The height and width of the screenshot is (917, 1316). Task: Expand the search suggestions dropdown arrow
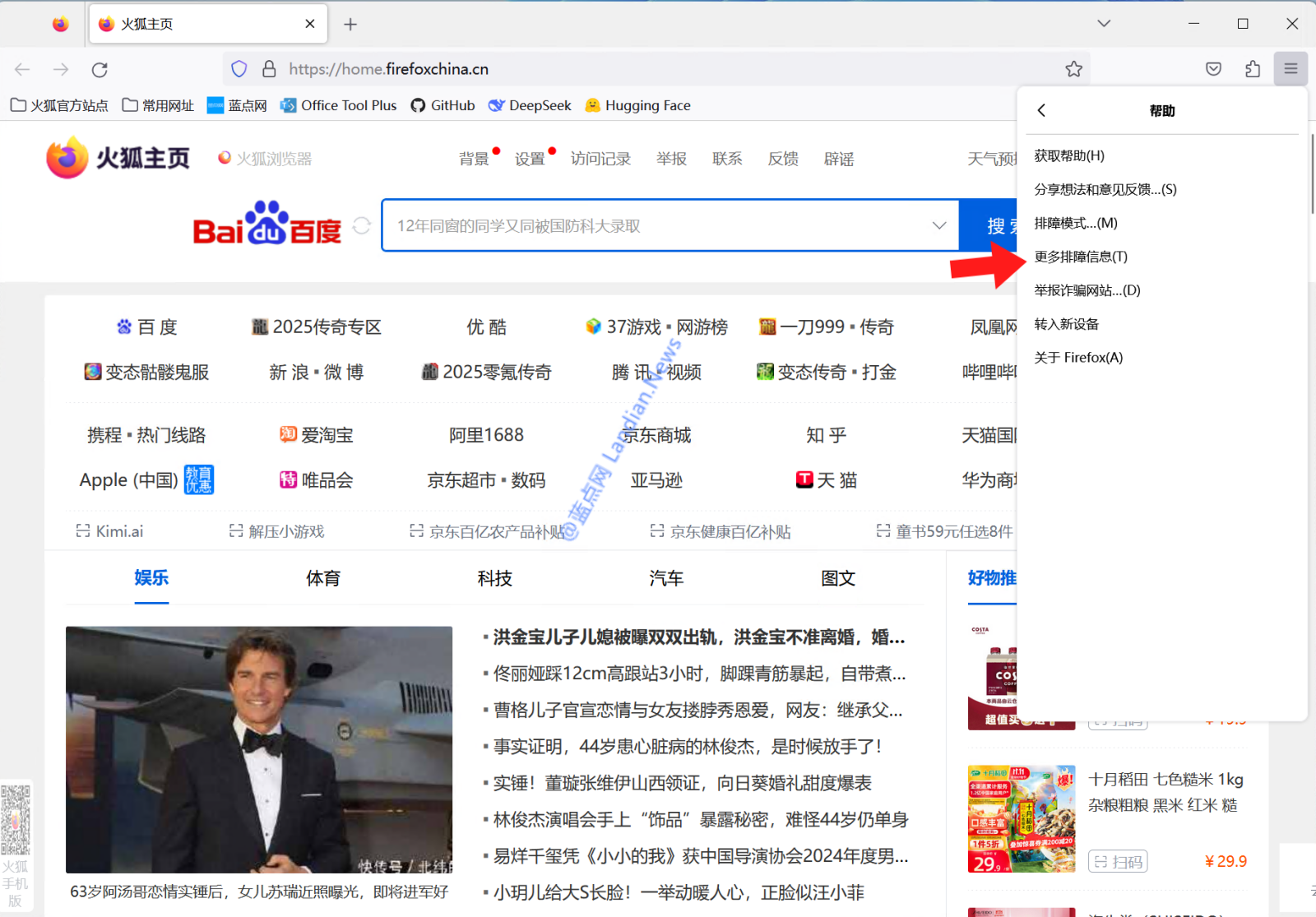tap(938, 225)
